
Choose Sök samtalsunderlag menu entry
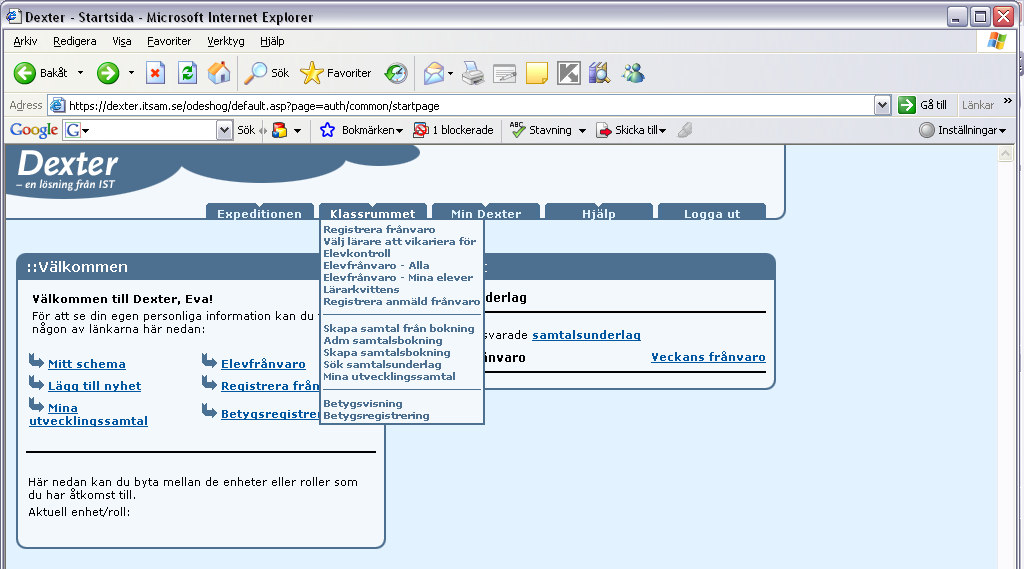coord(382,364)
